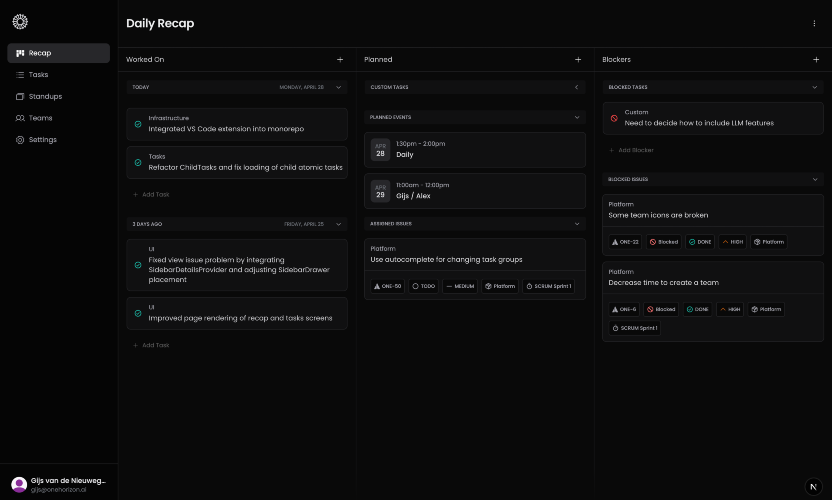Collapse the Planned Events section
Screen dimensions: 832x500
[577, 117]
